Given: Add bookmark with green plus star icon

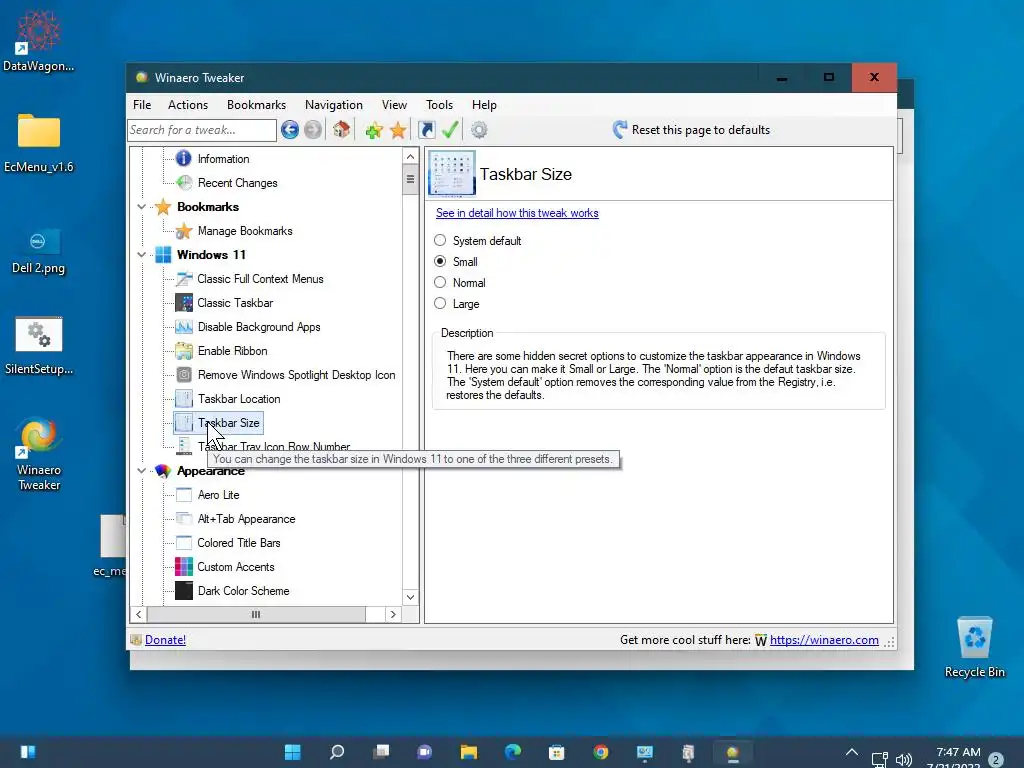Looking at the screenshot, I should [374, 130].
